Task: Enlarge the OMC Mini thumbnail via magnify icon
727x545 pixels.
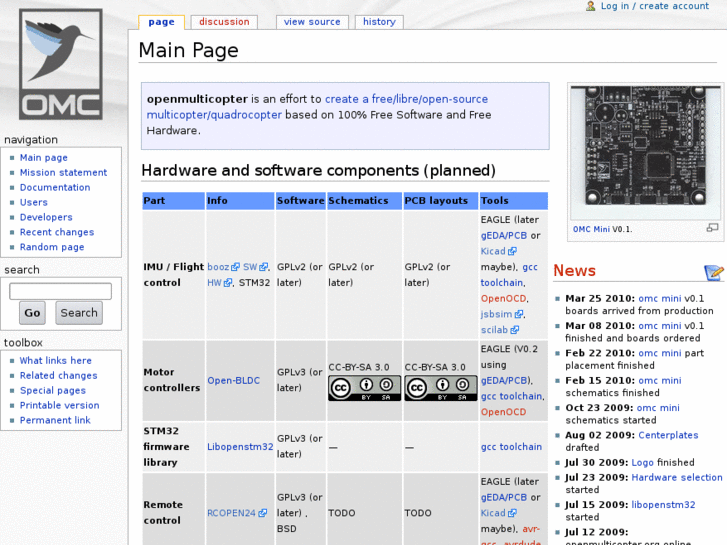Action: [712, 228]
